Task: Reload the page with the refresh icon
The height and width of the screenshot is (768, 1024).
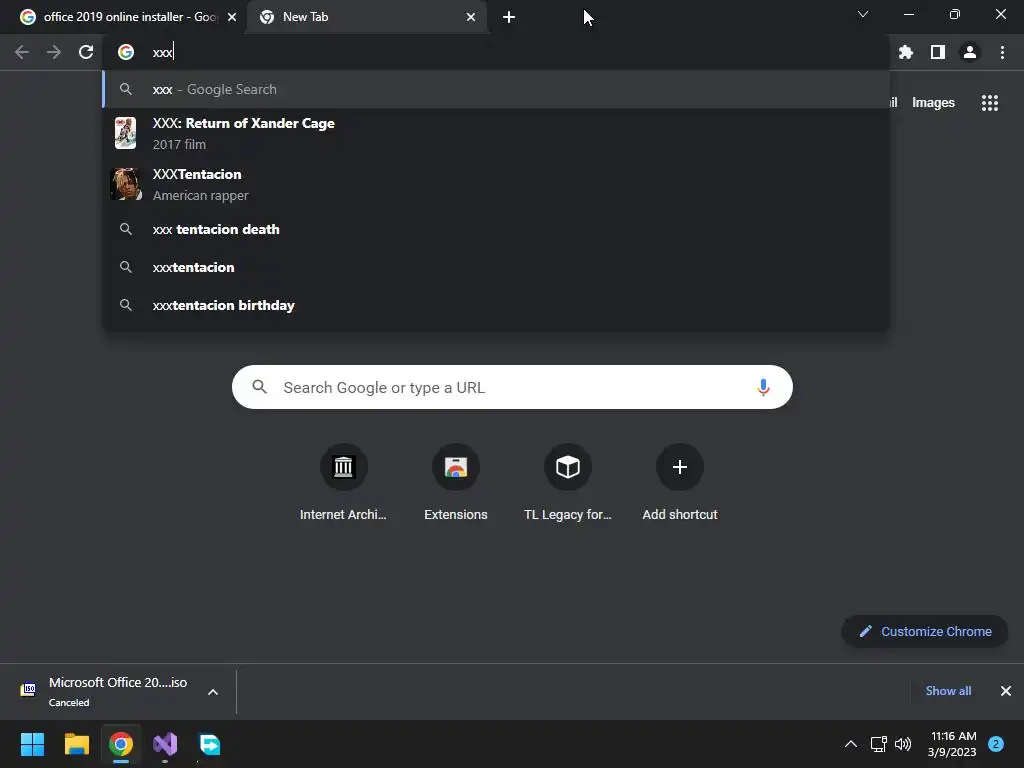Action: coord(86,52)
